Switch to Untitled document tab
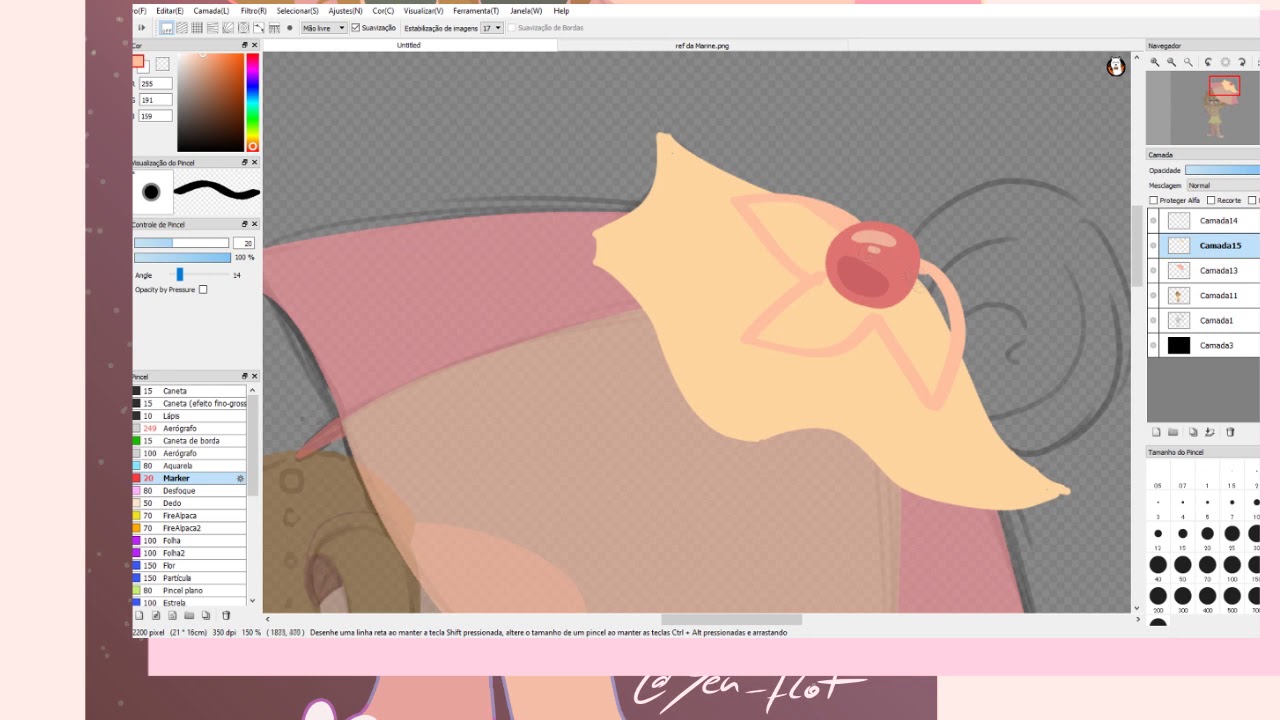This screenshot has height=720, width=1280. [409, 45]
